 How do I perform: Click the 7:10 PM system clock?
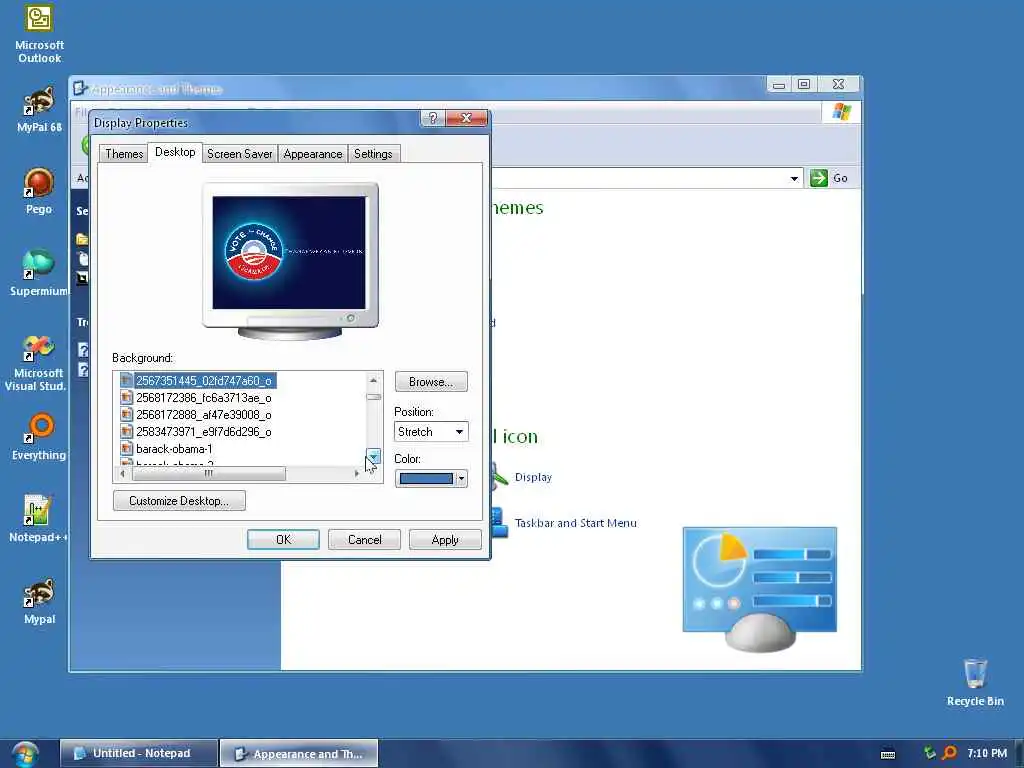click(987, 753)
